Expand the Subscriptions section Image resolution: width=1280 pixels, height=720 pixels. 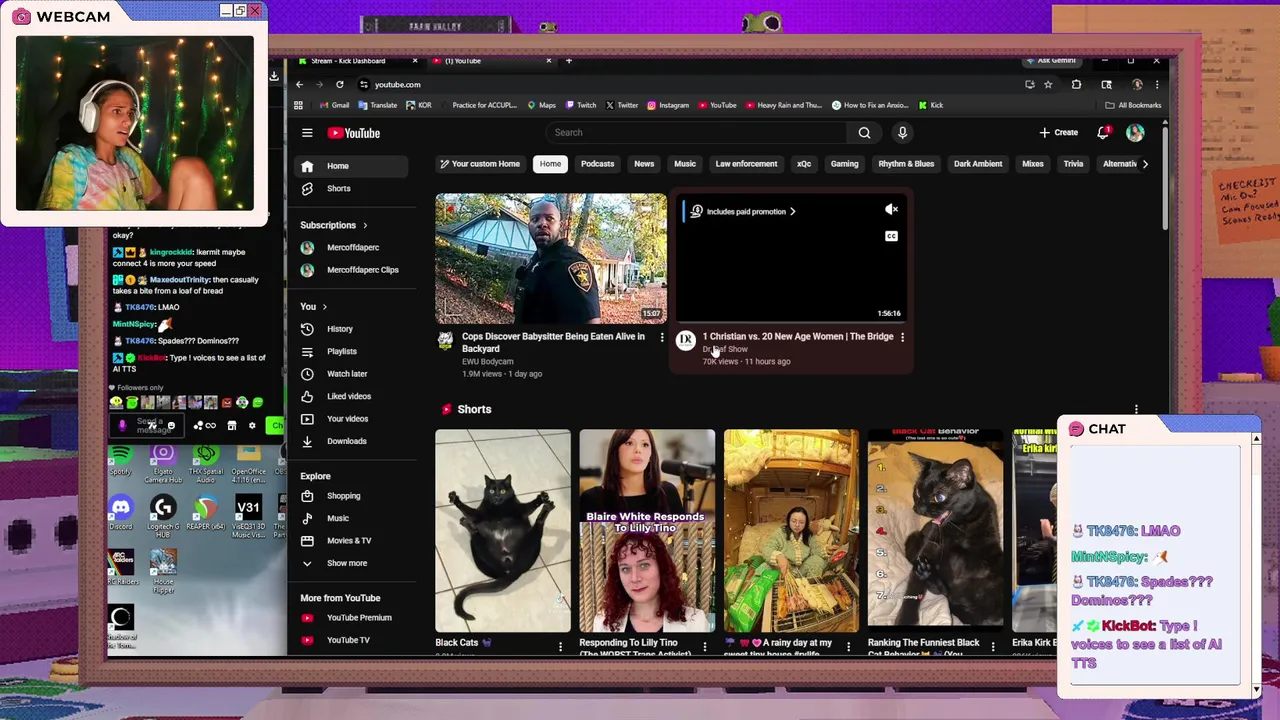pos(334,225)
